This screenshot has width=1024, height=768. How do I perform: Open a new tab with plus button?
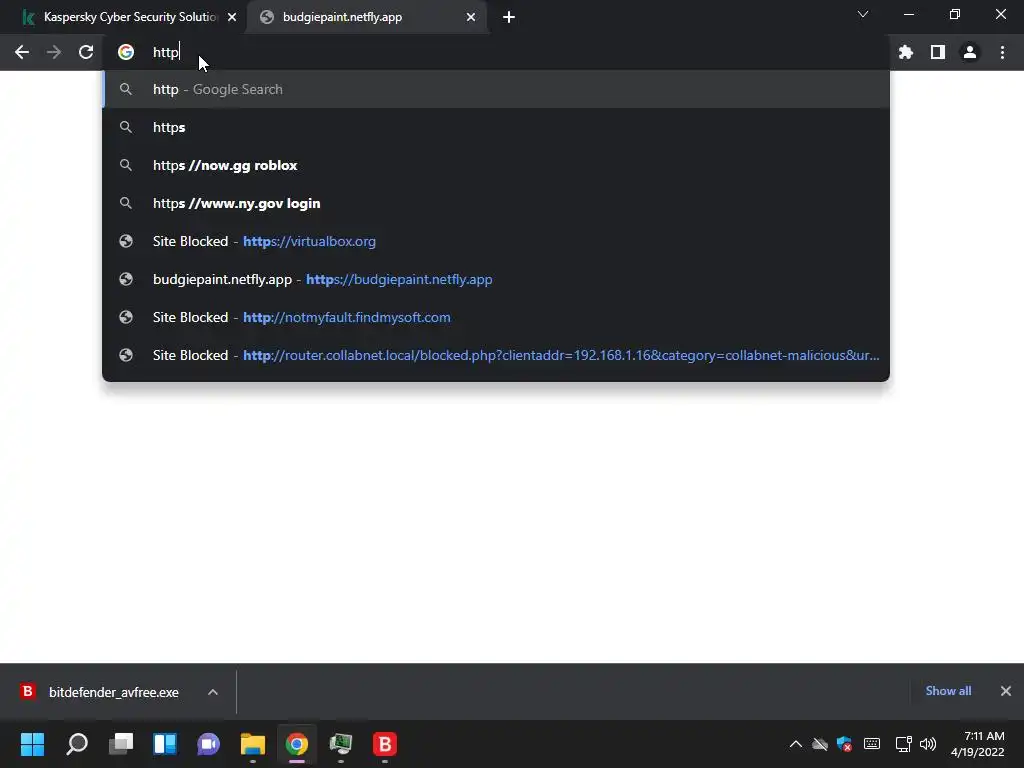coord(509,17)
